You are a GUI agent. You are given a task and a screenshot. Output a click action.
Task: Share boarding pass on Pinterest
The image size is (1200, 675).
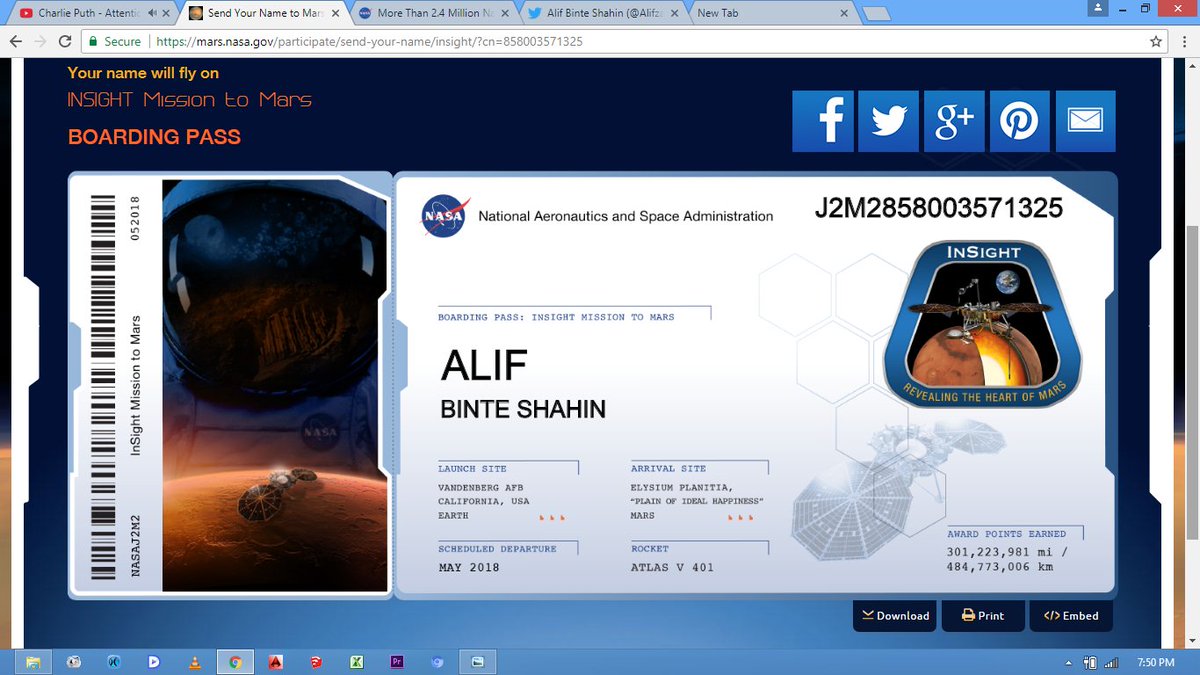point(1019,122)
